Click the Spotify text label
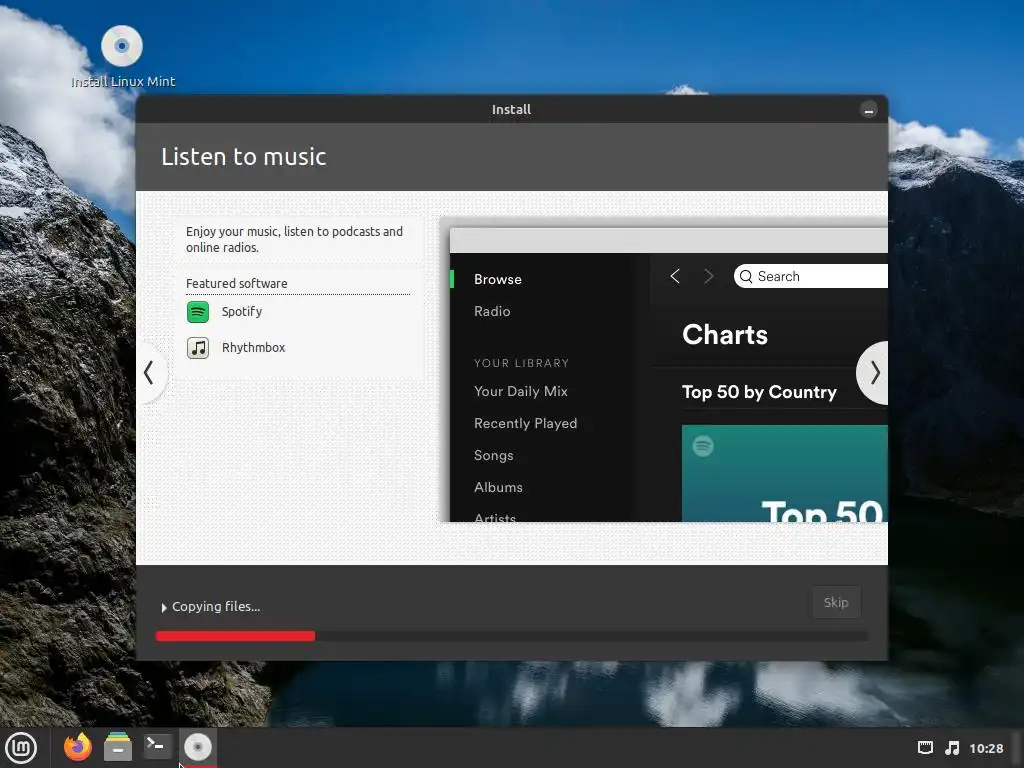This screenshot has height=768, width=1024. pos(242,312)
